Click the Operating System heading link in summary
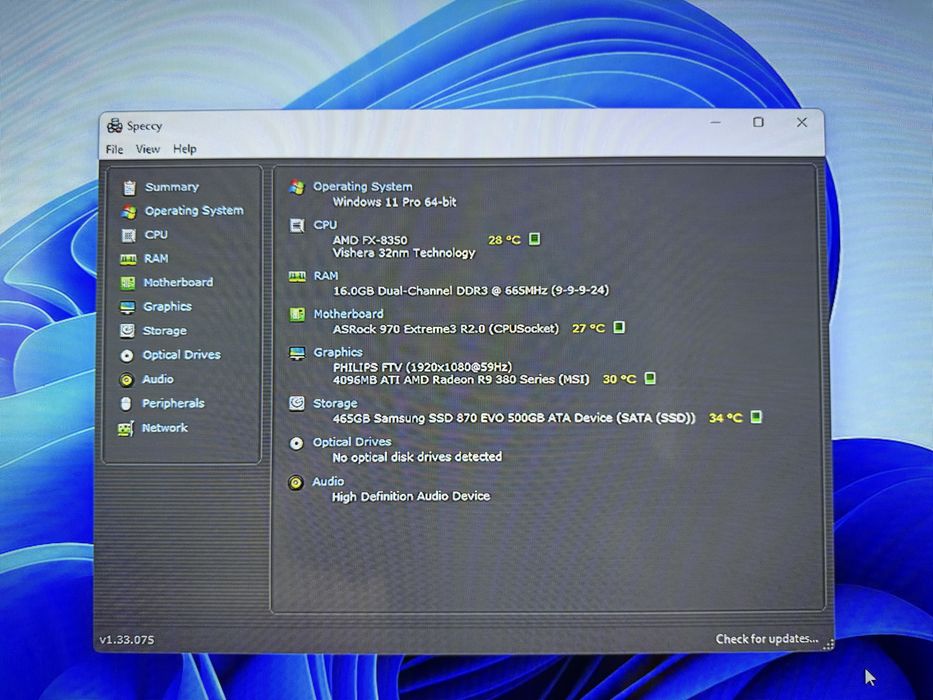 tap(362, 187)
